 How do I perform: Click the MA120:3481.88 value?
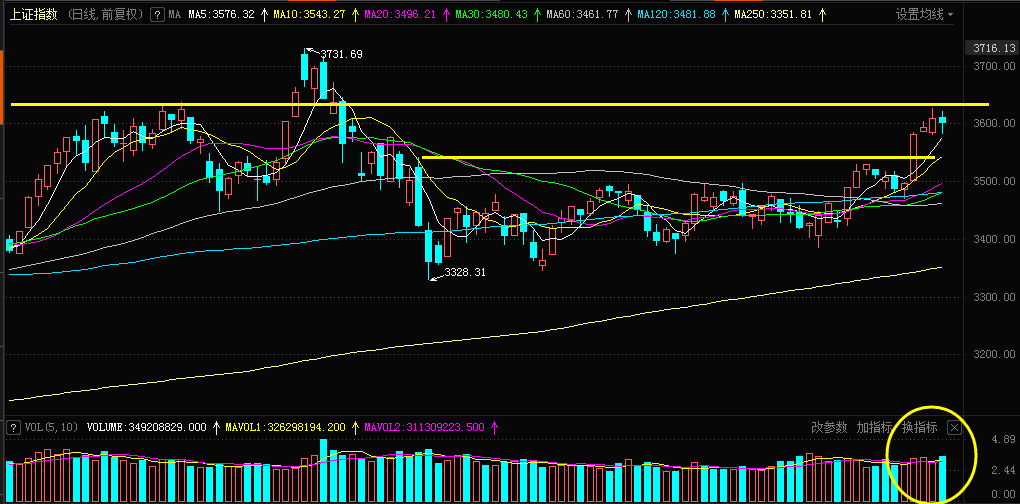point(676,14)
